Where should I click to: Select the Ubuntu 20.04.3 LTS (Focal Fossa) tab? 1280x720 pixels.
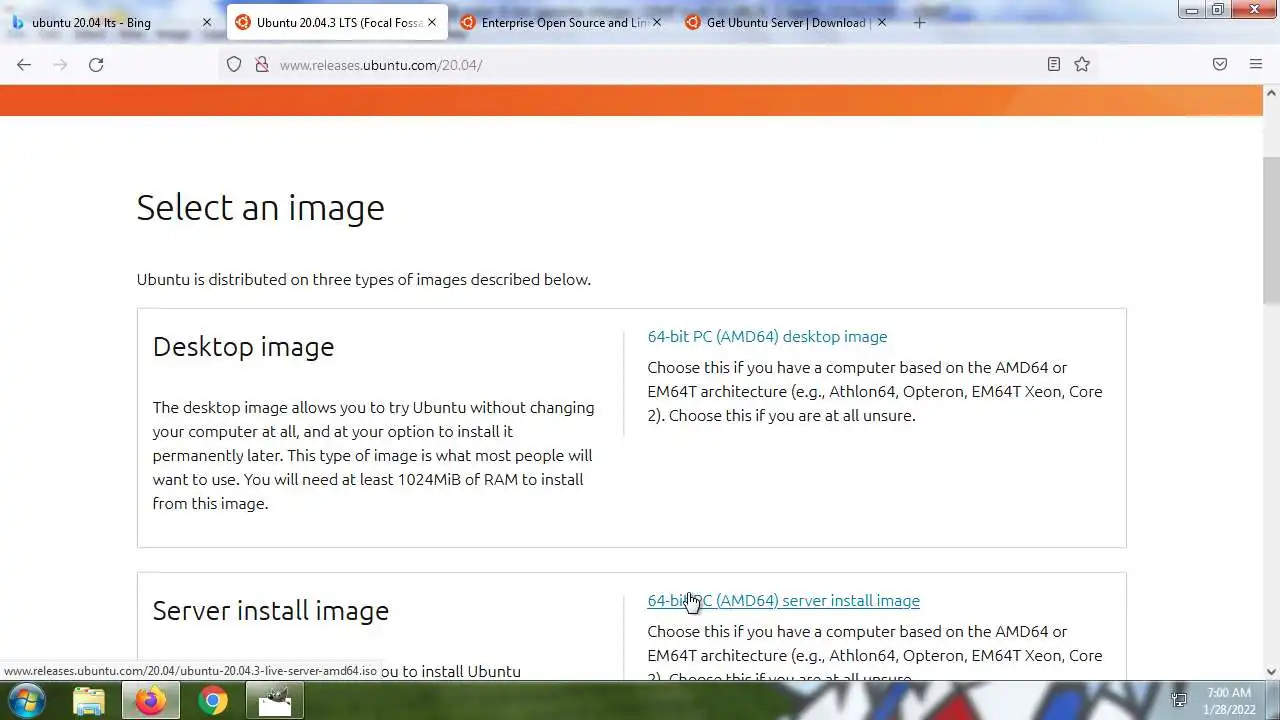(x=338, y=22)
